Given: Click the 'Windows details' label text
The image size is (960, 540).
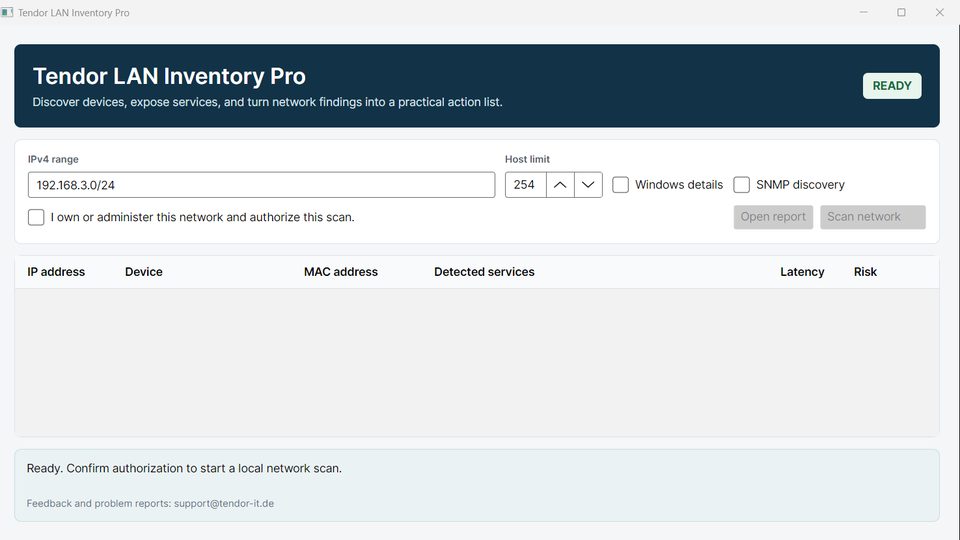Looking at the screenshot, I should [x=679, y=185].
